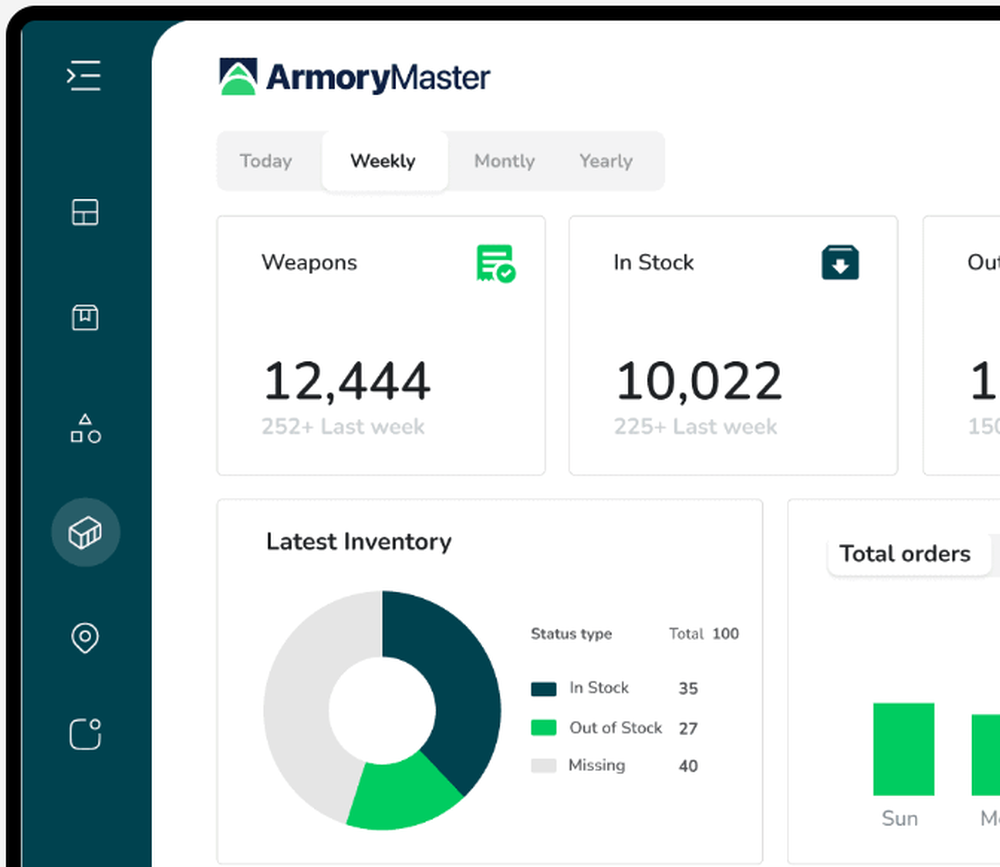Click the Weapons card title
Viewport: 1000px width, 867px height.
point(309,262)
